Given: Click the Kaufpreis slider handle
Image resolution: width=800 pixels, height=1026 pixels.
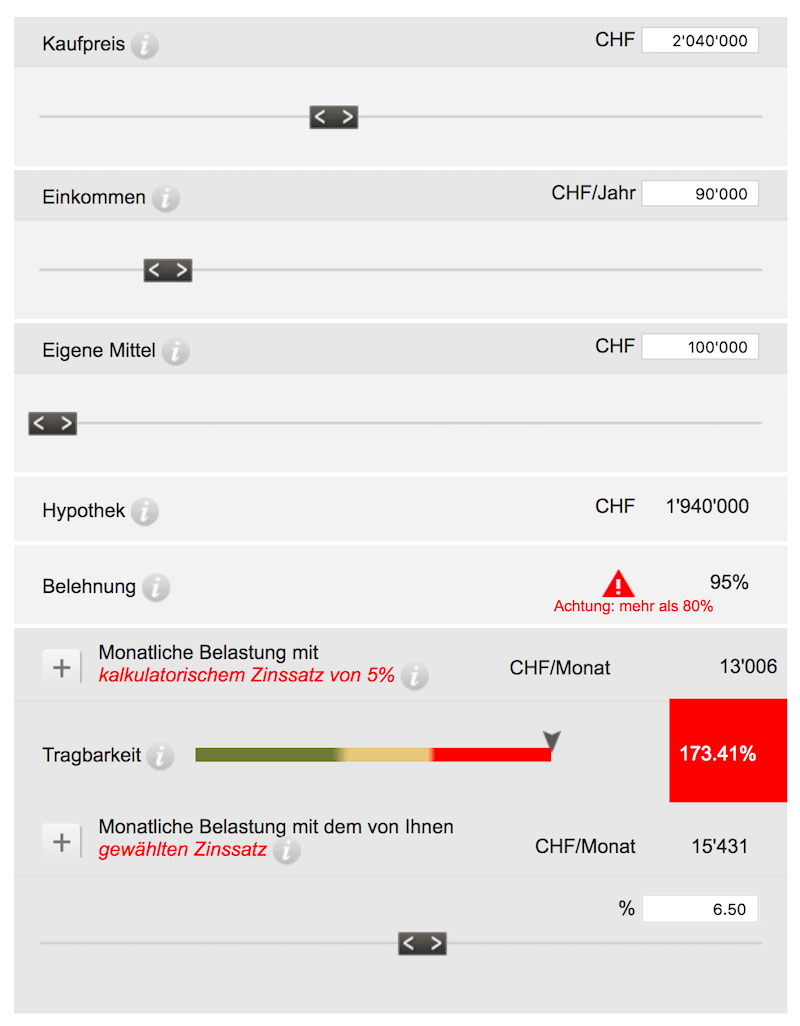Looking at the screenshot, I should (x=334, y=117).
